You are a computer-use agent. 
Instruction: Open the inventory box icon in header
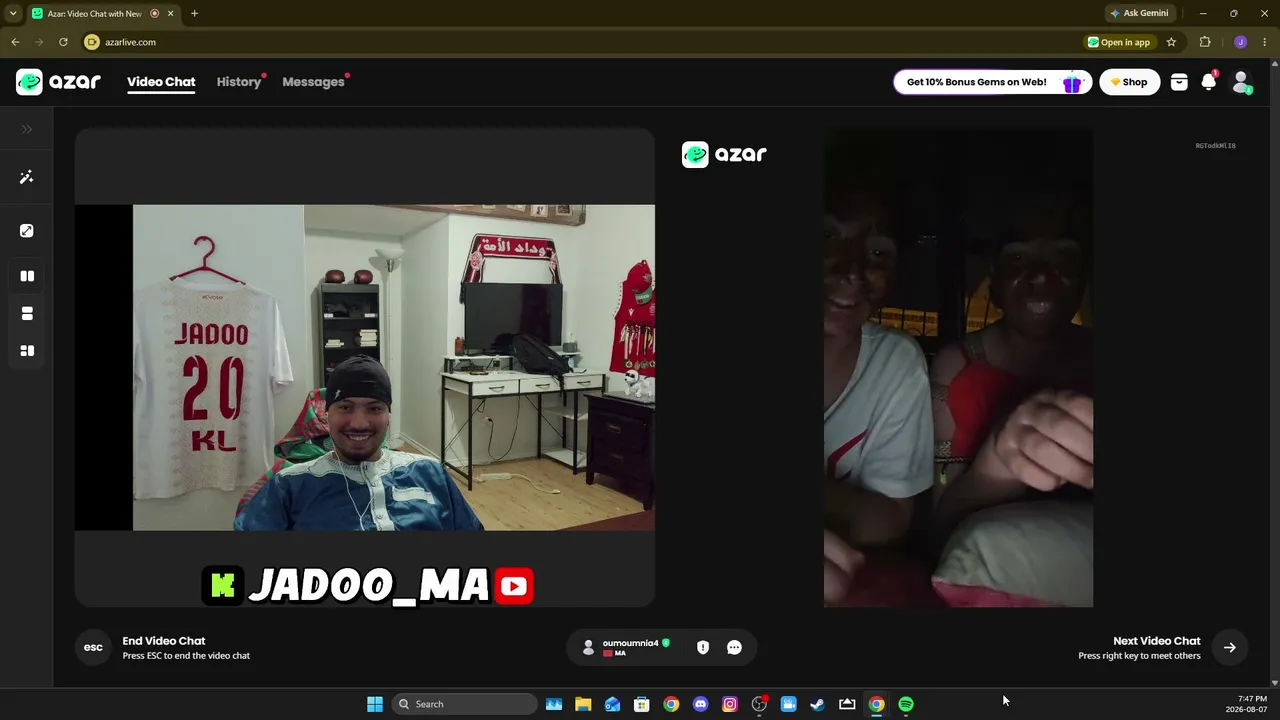[x=1179, y=82]
